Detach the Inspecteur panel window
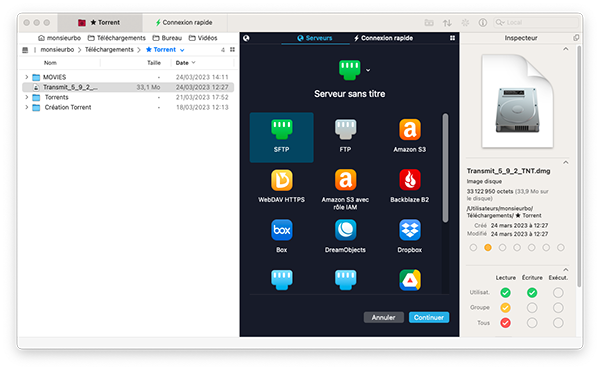This screenshot has height=370, width=600. point(576,37)
